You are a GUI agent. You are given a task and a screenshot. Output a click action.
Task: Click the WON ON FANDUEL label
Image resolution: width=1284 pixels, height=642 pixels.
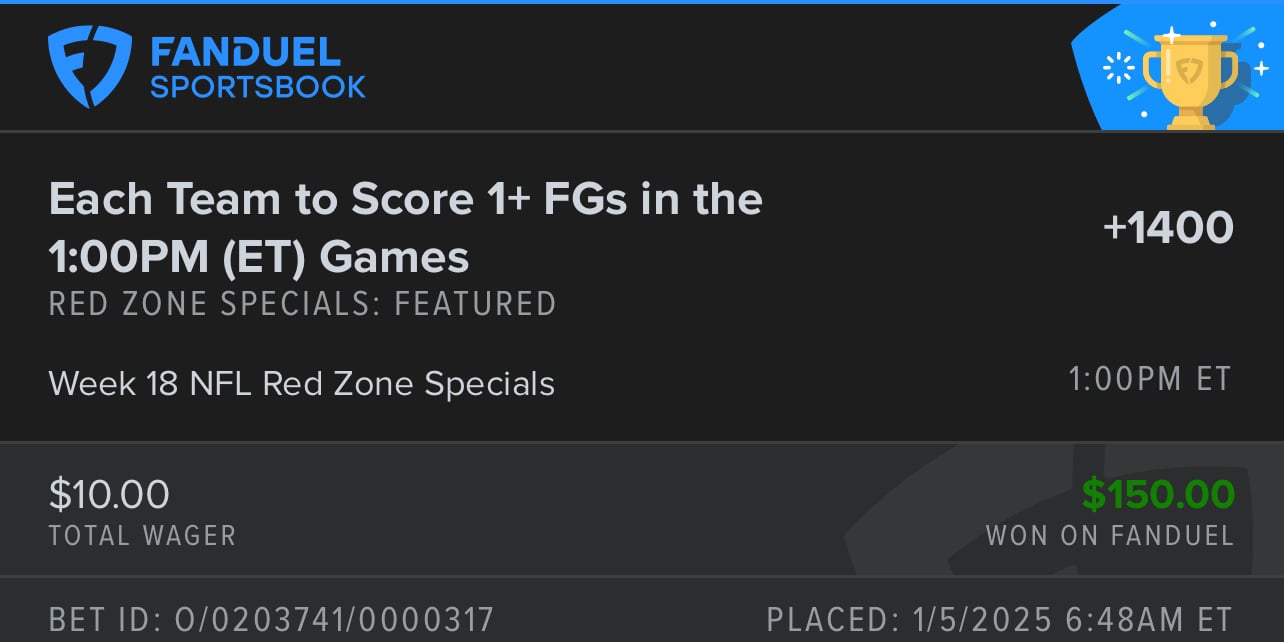click(1110, 535)
